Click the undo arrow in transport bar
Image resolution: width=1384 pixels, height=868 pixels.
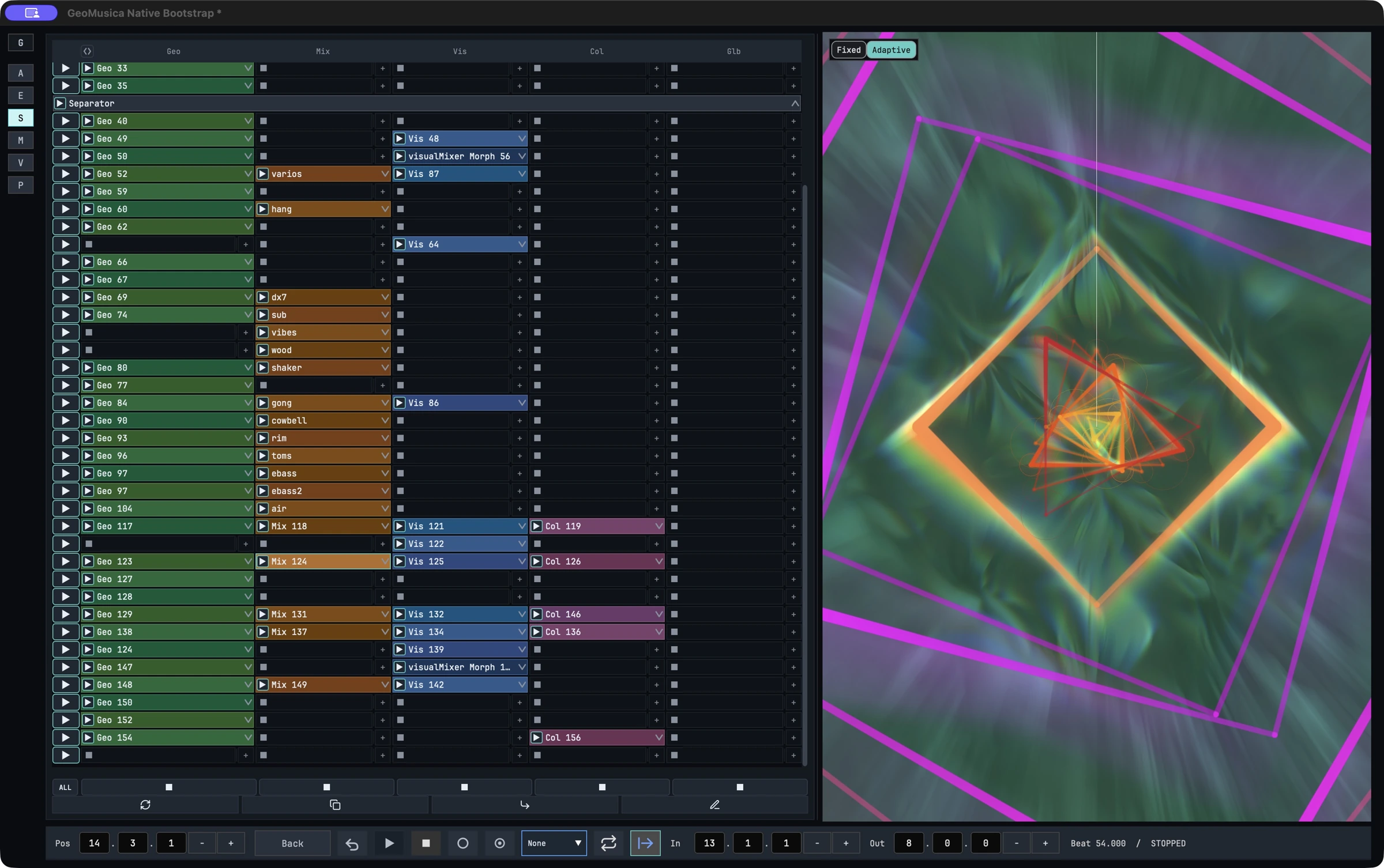click(352, 843)
